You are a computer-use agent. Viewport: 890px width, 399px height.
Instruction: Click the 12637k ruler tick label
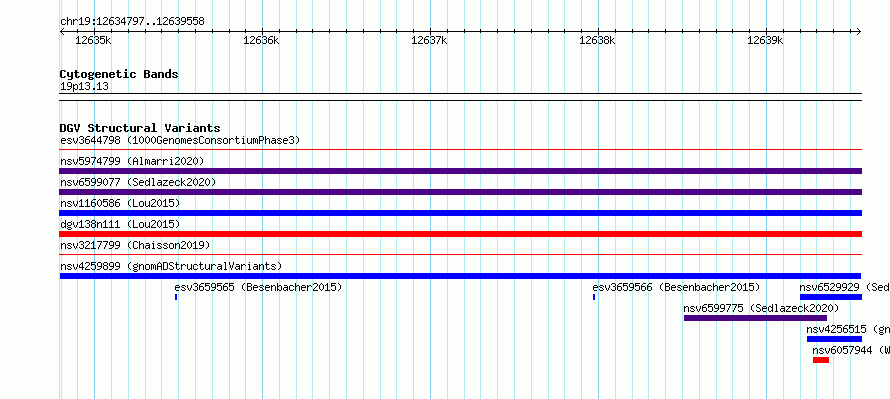[429, 40]
